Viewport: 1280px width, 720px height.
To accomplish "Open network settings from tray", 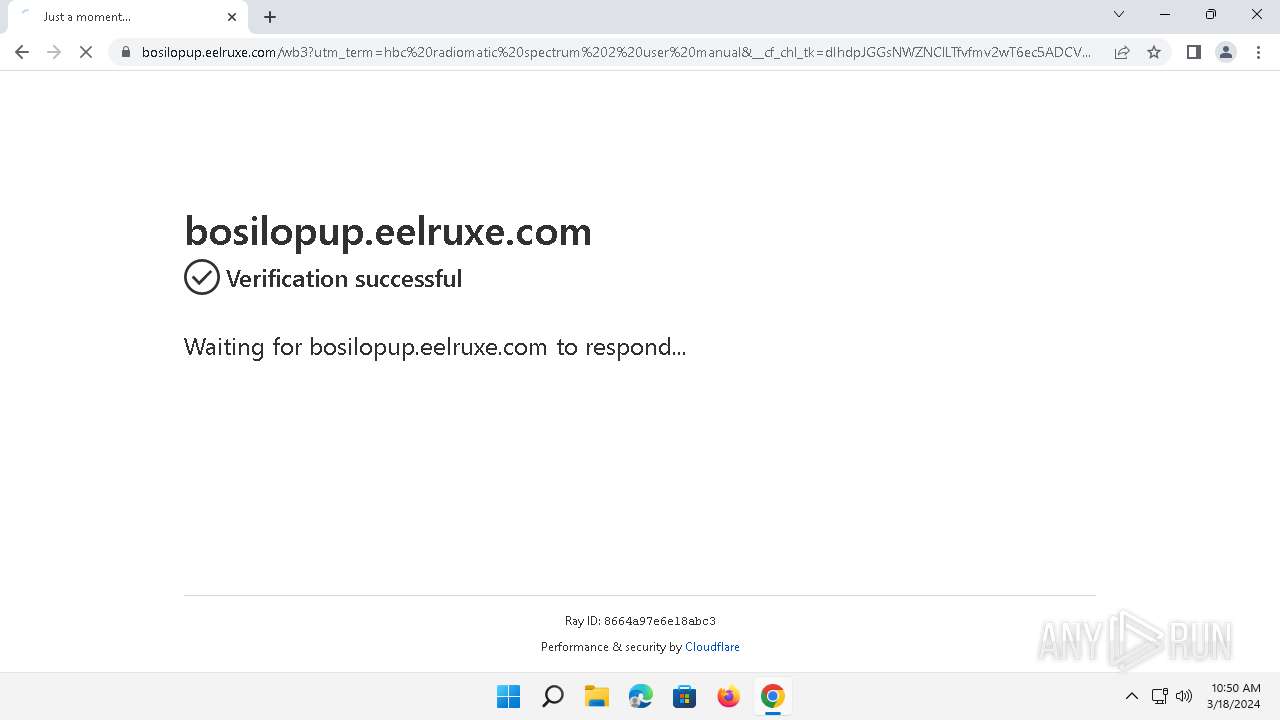I will 1160,696.
